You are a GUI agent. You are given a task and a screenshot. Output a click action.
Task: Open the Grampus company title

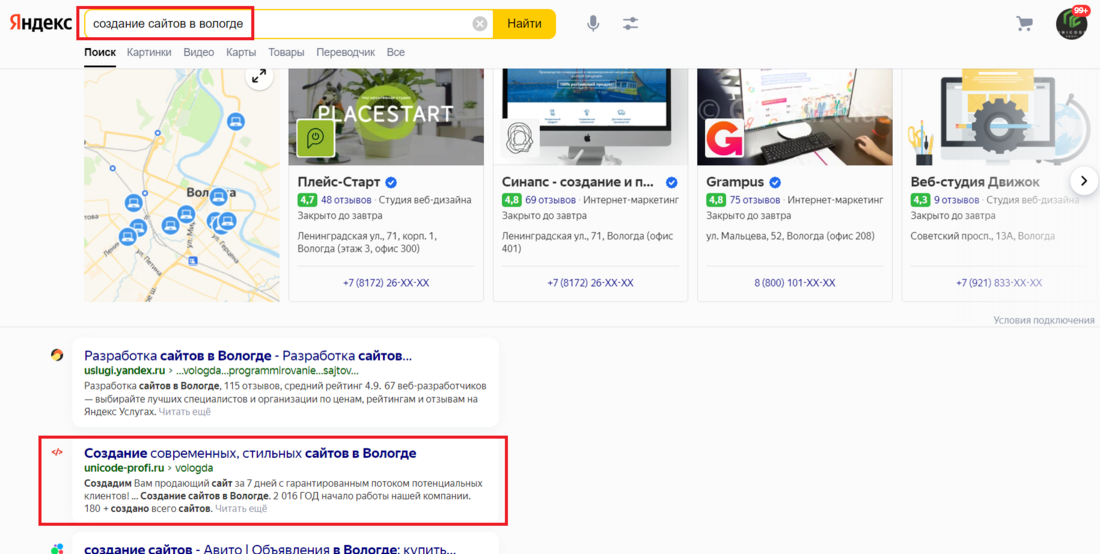[x=735, y=182]
